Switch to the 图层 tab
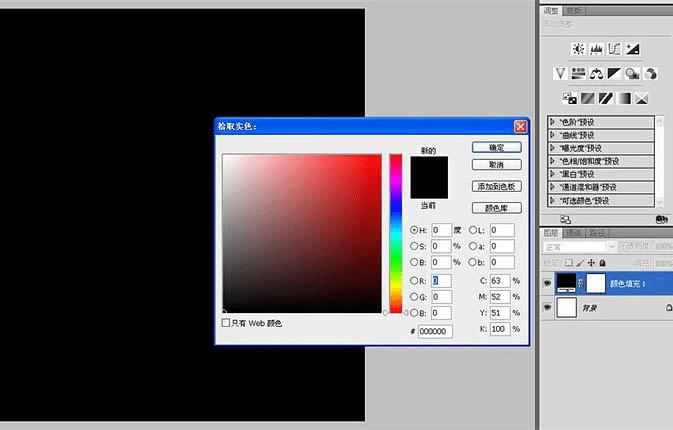The image size is (673, 430). pos(551,233)
